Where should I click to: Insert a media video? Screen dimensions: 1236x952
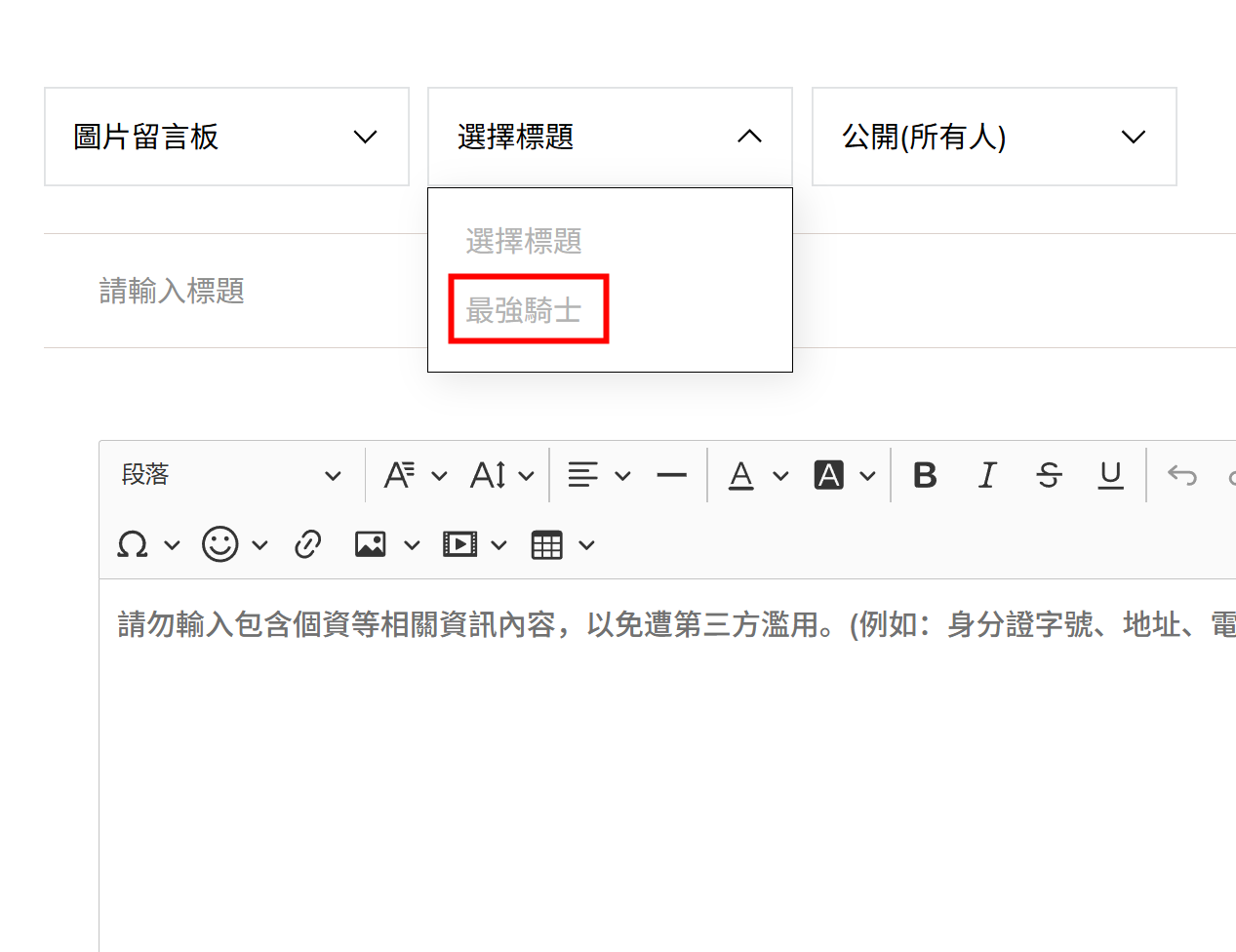[x=459, y=544]
